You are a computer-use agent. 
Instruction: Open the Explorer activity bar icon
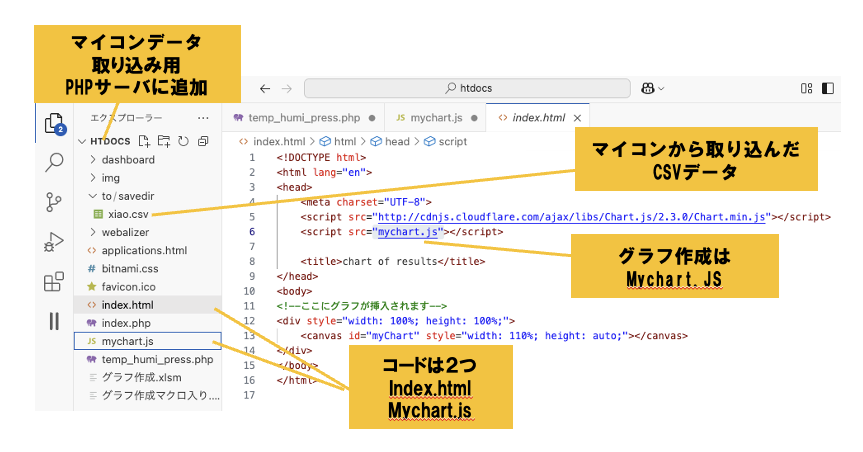click(54, 123)
